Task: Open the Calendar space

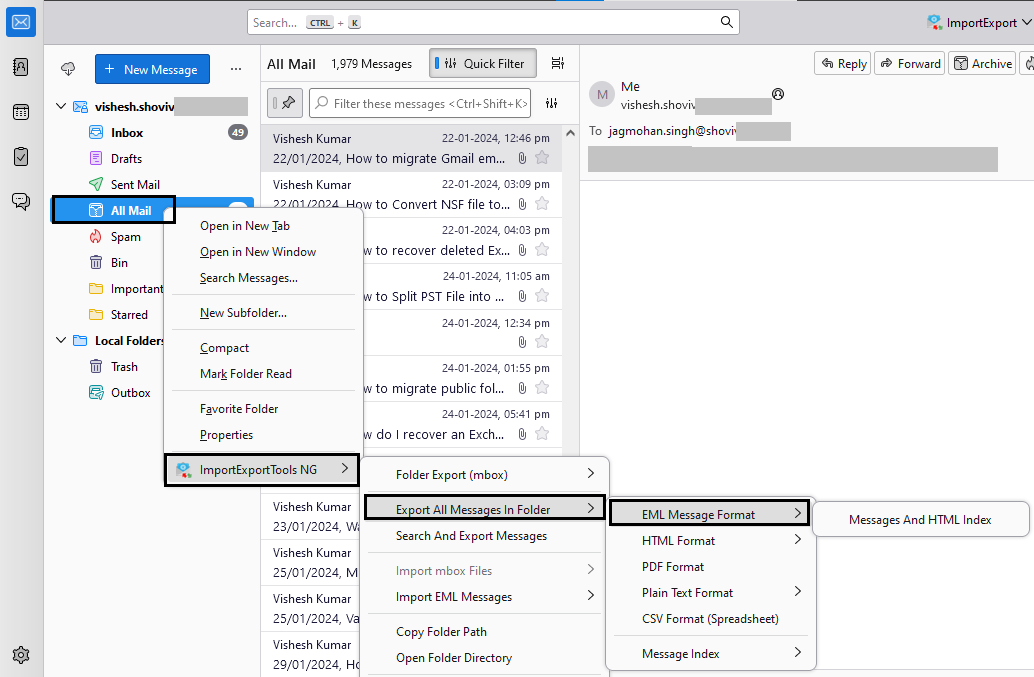Action: click(x=20, y=112)
